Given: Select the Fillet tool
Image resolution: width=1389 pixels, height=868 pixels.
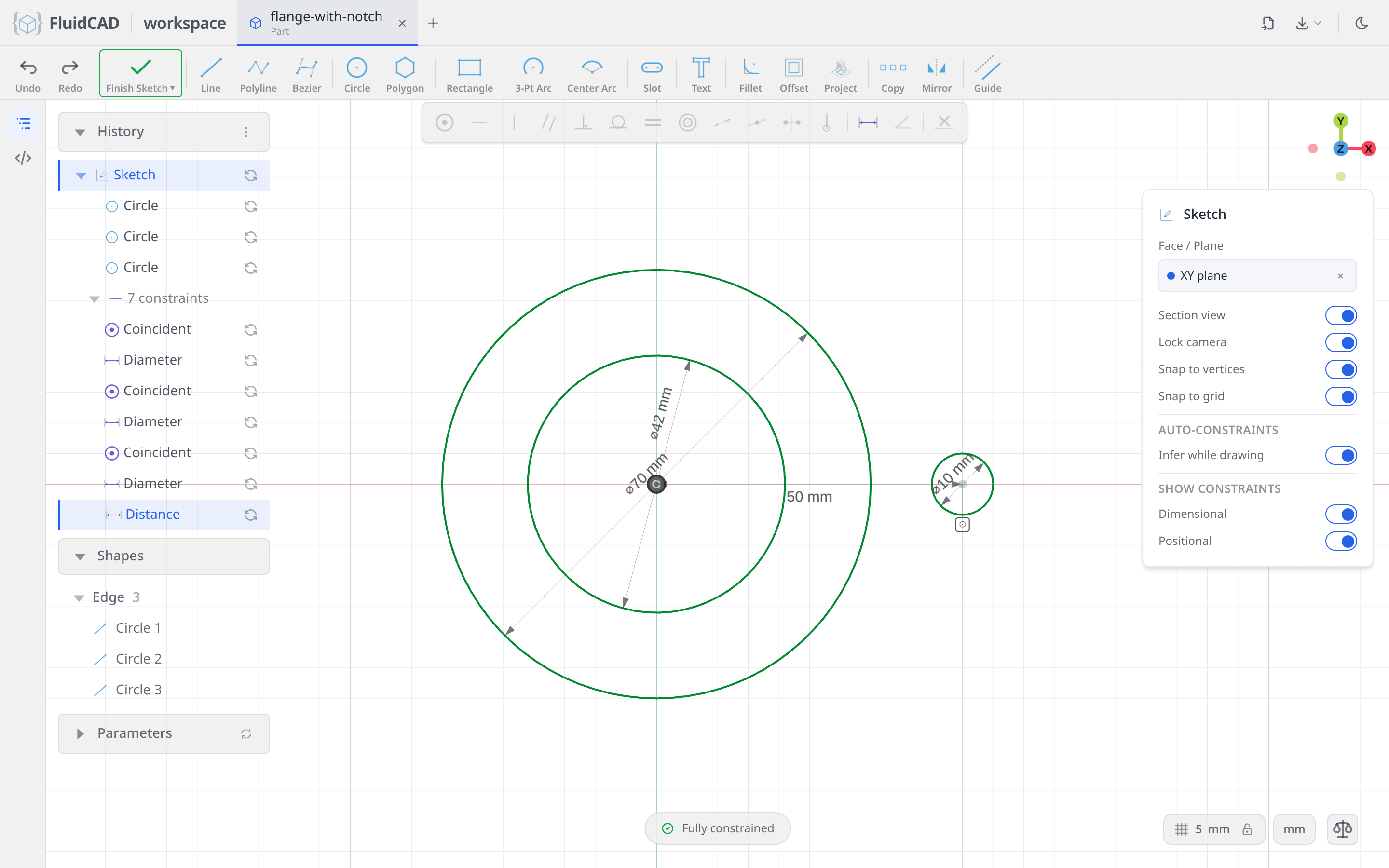Looking at the screenshot, I should pyautogui.click(x=750, y=75).
